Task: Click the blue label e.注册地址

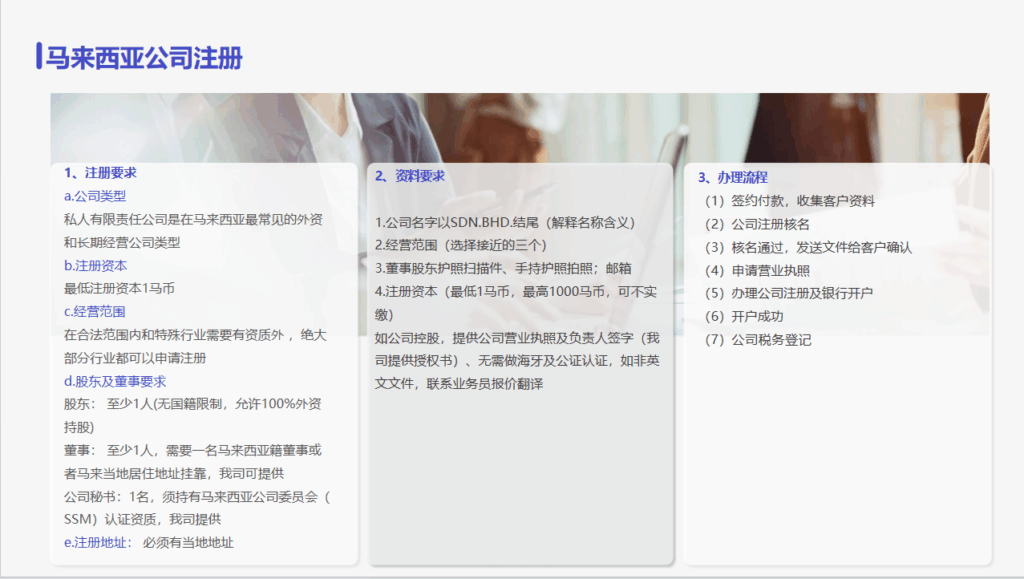Action: 96,542
